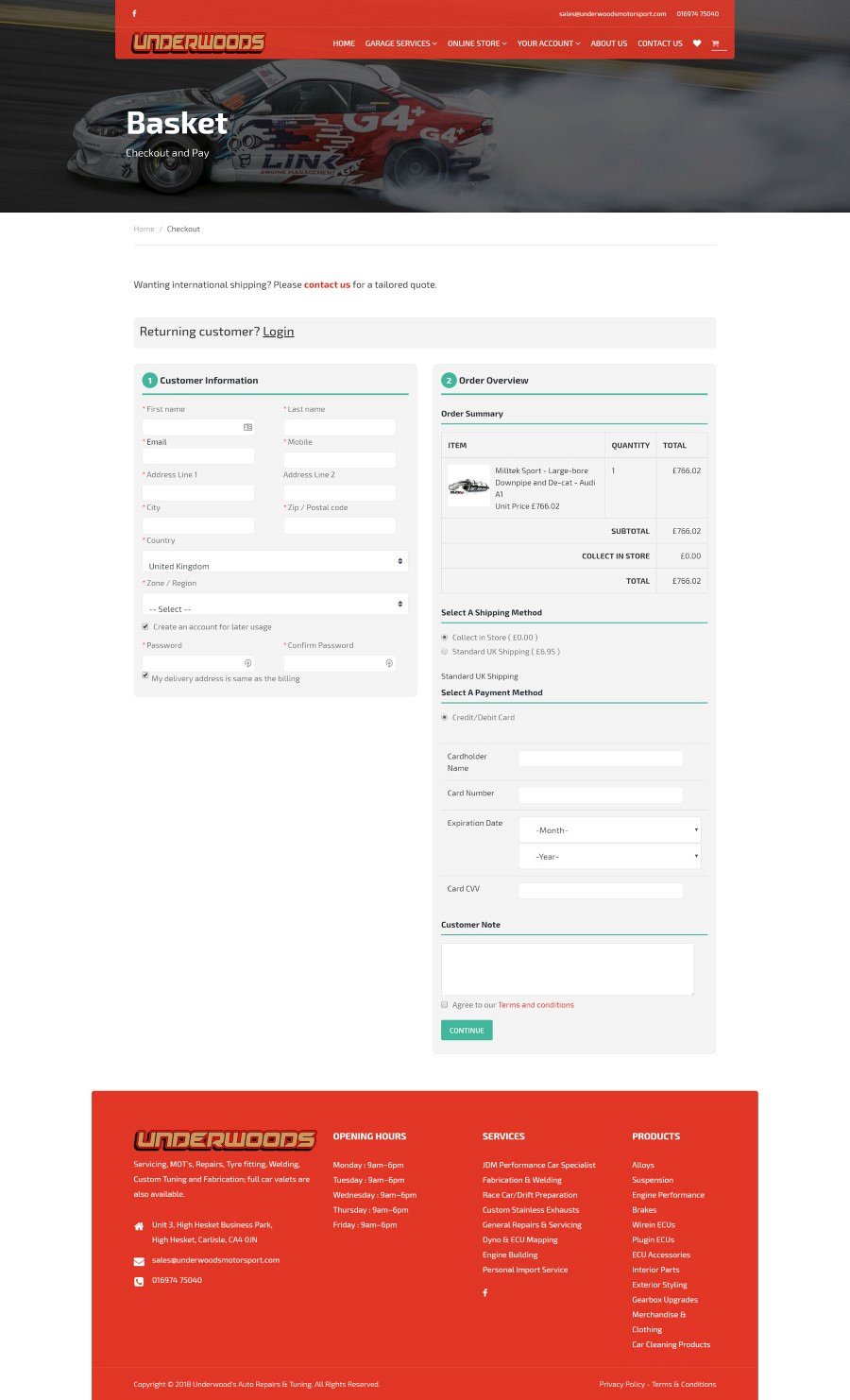Open the wishlist heart icon
The image size is (850, 1400).
(x=697, y=43)
